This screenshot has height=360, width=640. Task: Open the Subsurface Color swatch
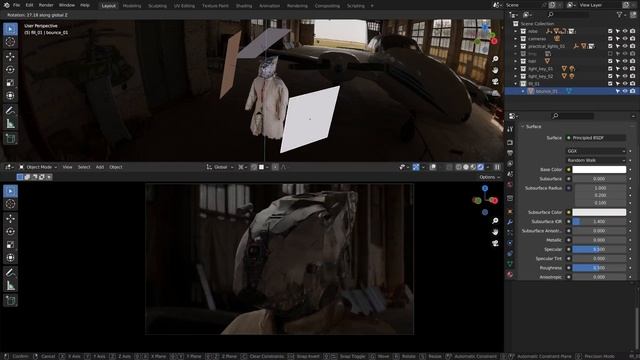[599, 212]
